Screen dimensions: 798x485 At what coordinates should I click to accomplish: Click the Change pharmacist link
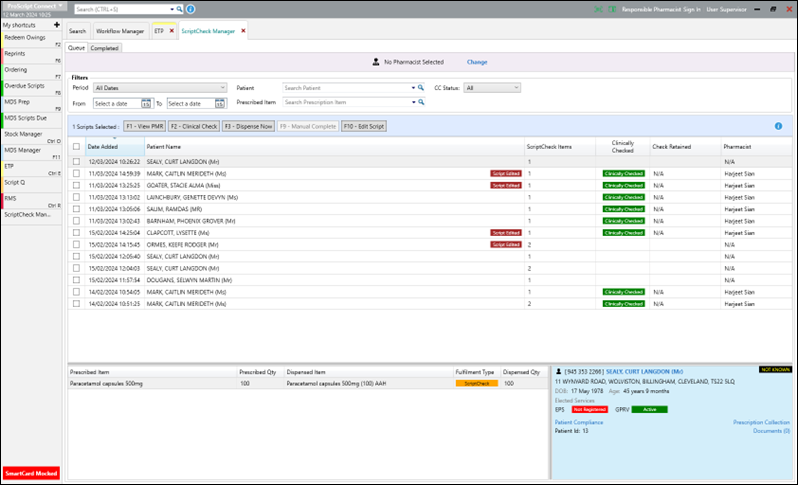click(477, 62)
